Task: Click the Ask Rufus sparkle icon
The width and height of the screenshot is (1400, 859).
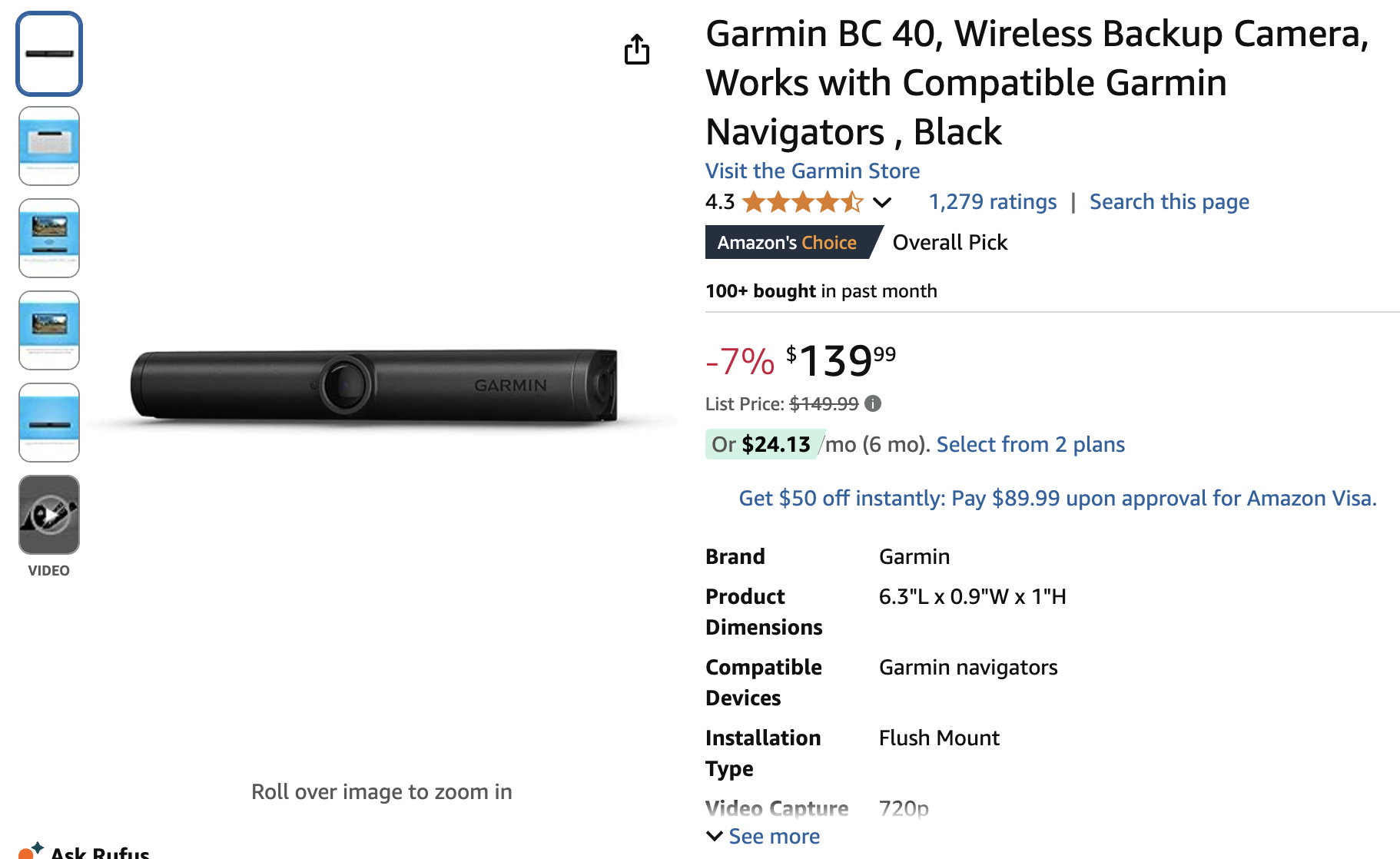Action: [x=31, y=851]
